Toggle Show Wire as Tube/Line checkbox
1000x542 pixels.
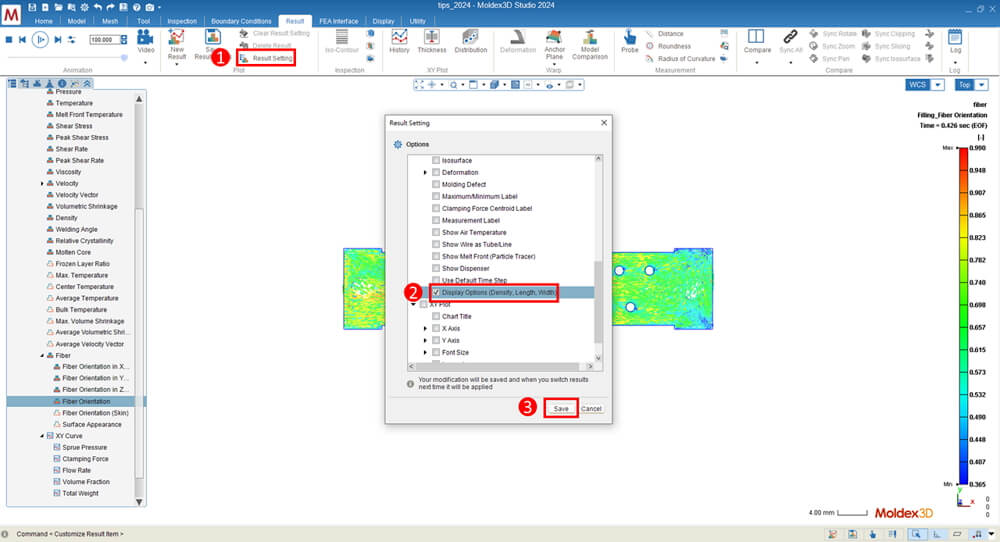(x=436, y=244)
